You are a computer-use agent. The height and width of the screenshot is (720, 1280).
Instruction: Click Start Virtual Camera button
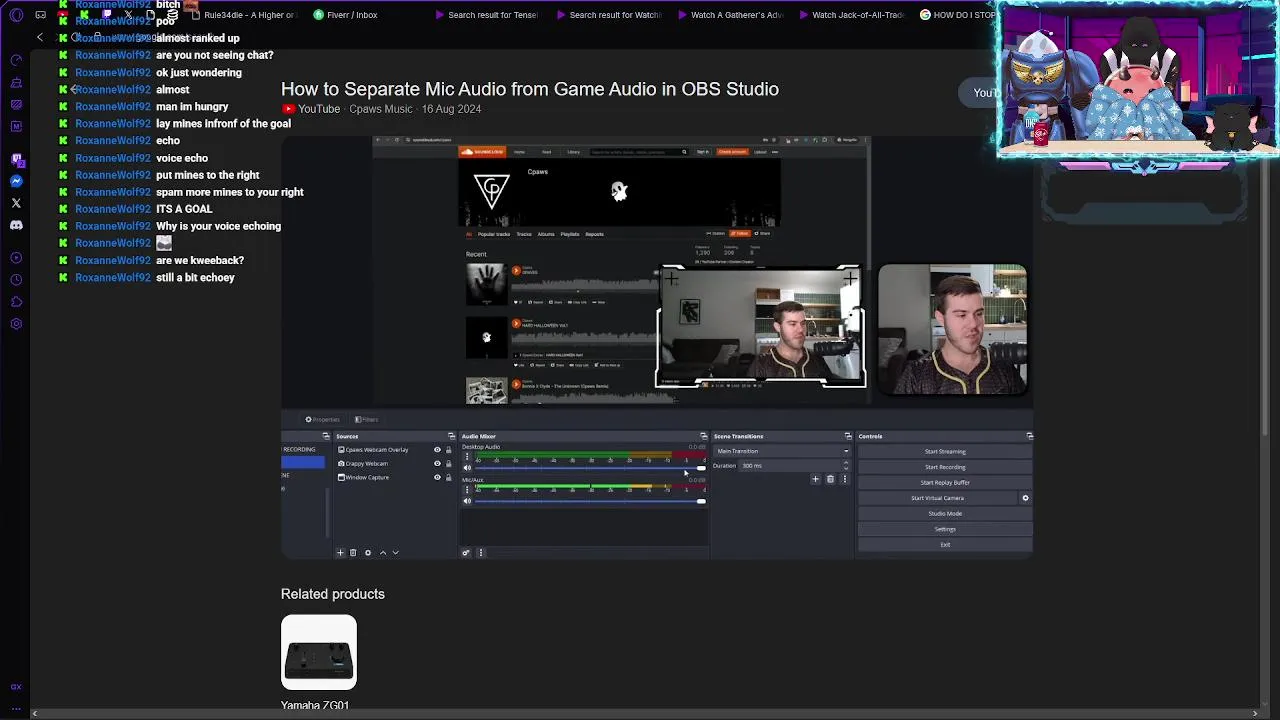tap(938, 498)
